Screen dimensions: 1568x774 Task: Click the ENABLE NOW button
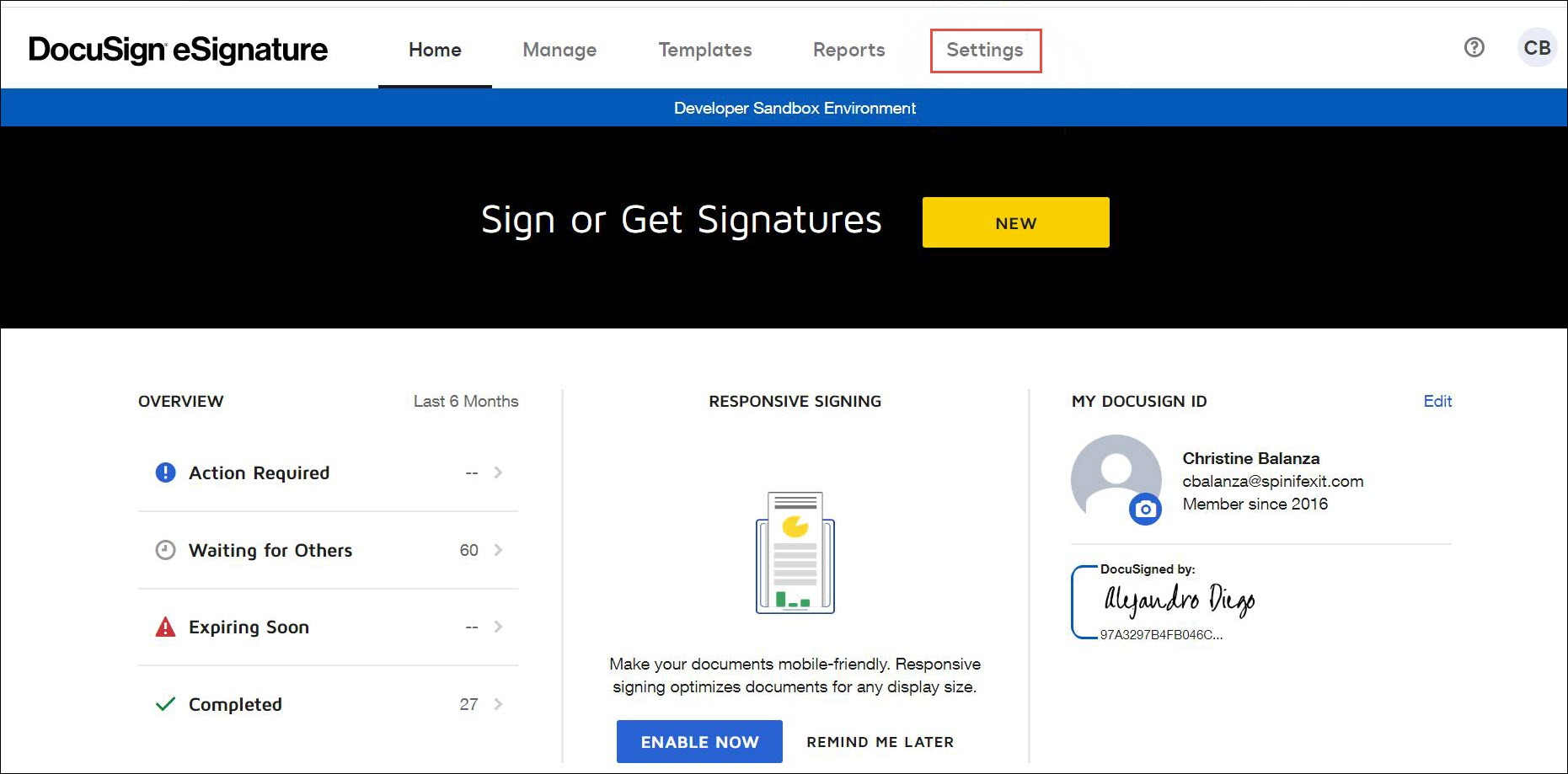click(699, 741)
